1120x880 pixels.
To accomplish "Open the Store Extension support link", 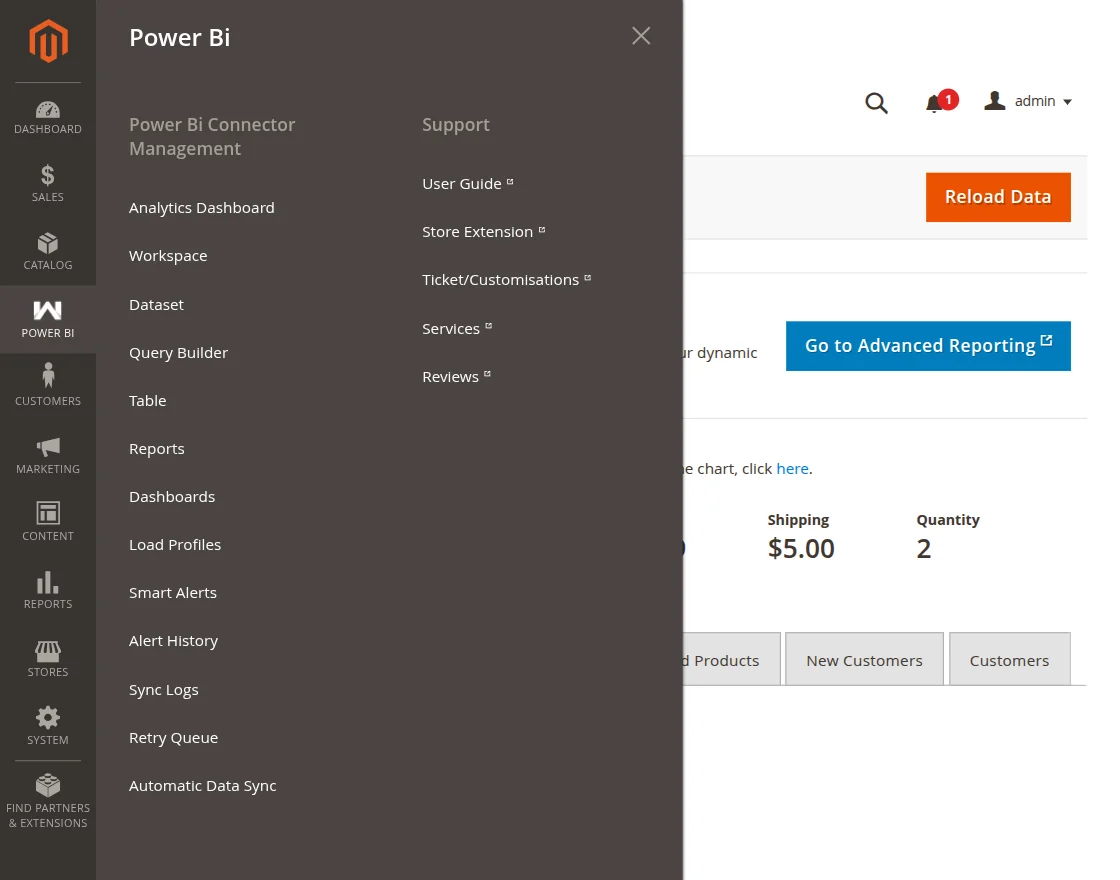I will 484,231.
